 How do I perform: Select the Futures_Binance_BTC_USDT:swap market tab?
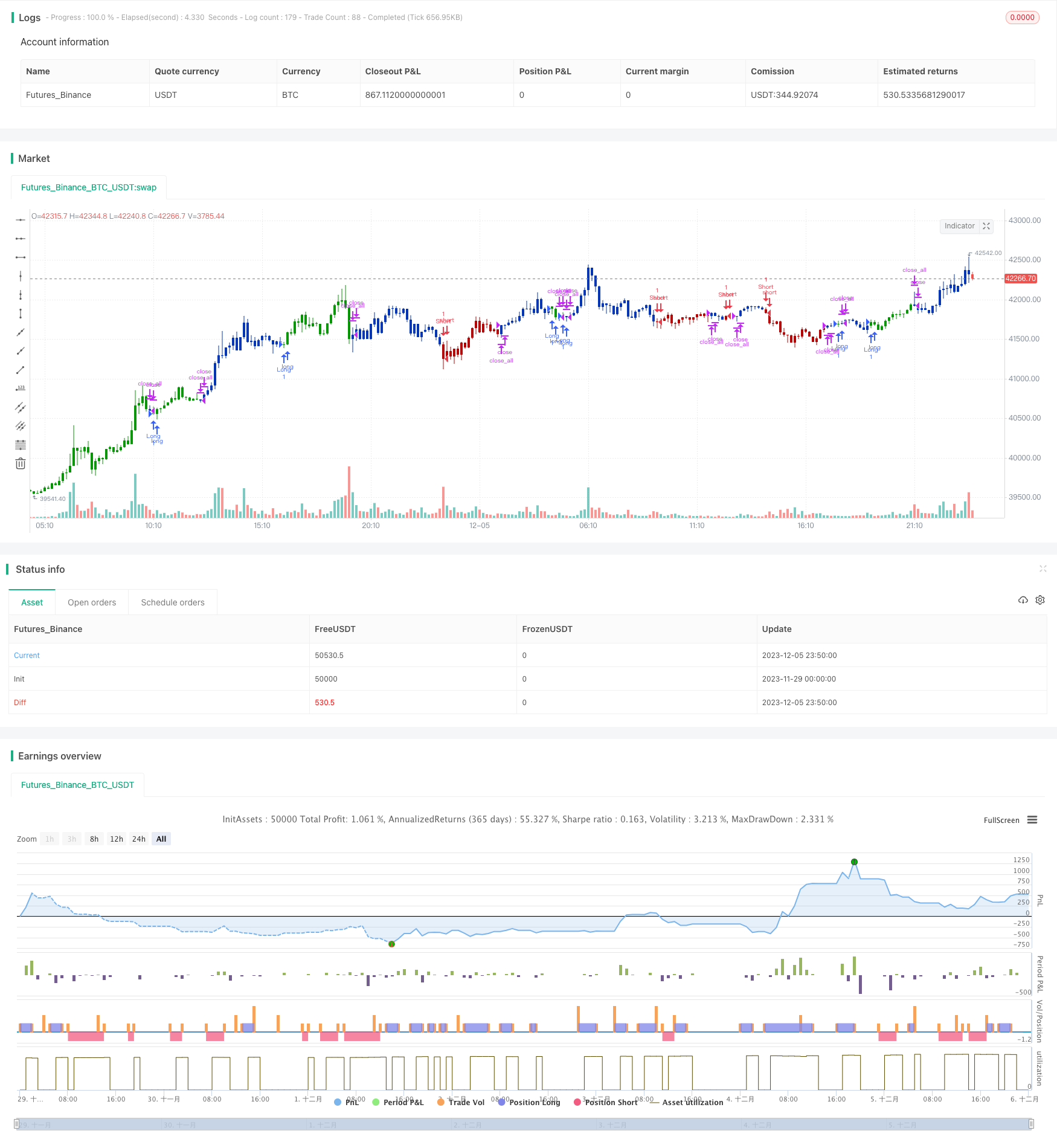pyautogui.click(x=89, y=187)
